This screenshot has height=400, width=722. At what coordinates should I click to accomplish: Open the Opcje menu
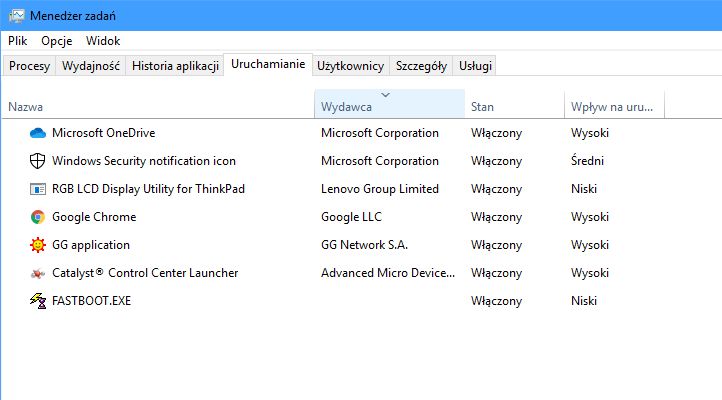(x=57, y=41)
